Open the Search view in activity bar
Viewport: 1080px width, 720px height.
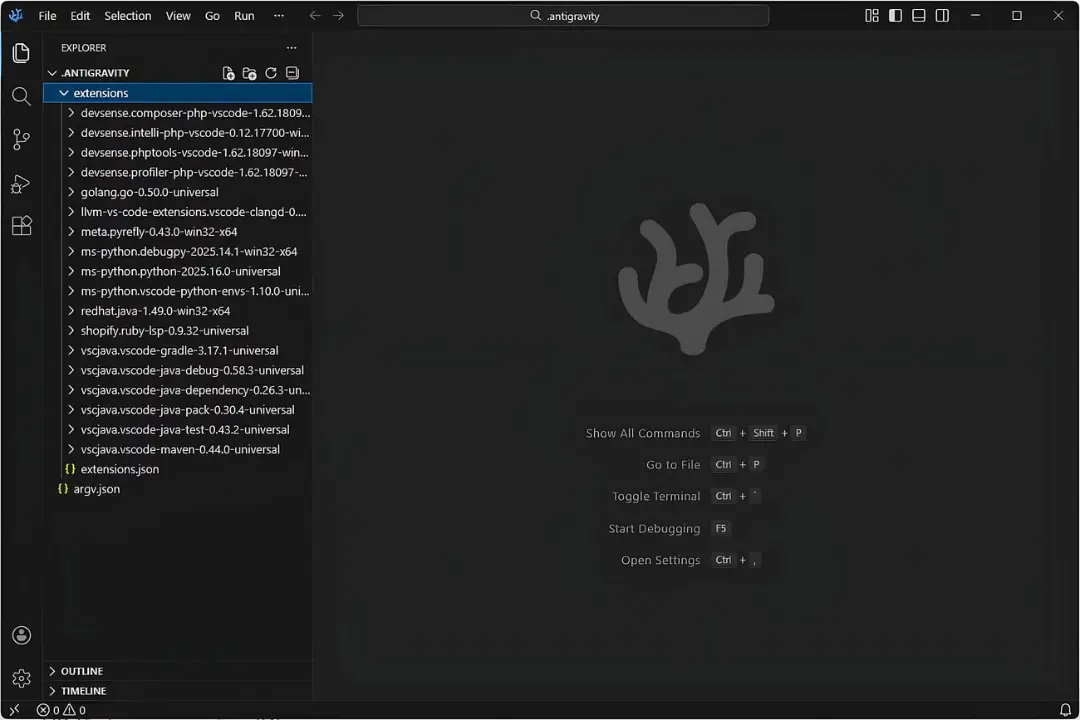point(21,96)
